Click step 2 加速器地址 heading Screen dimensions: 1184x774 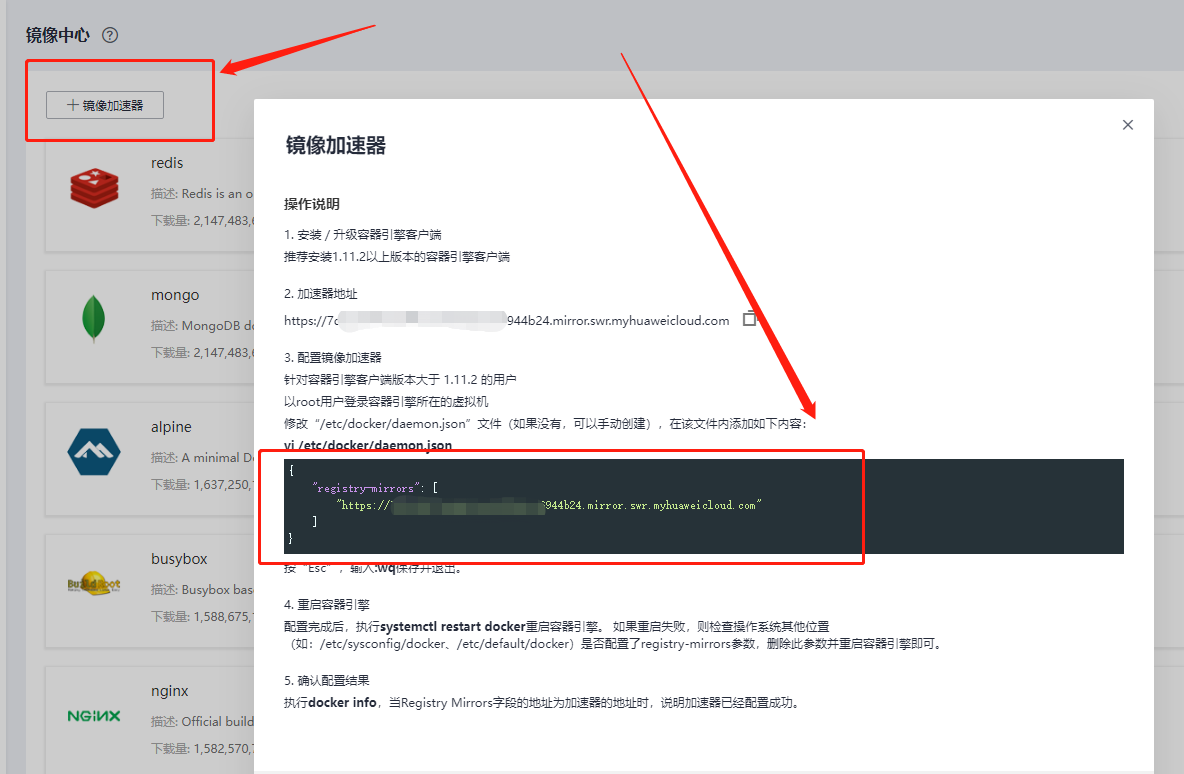321,294
